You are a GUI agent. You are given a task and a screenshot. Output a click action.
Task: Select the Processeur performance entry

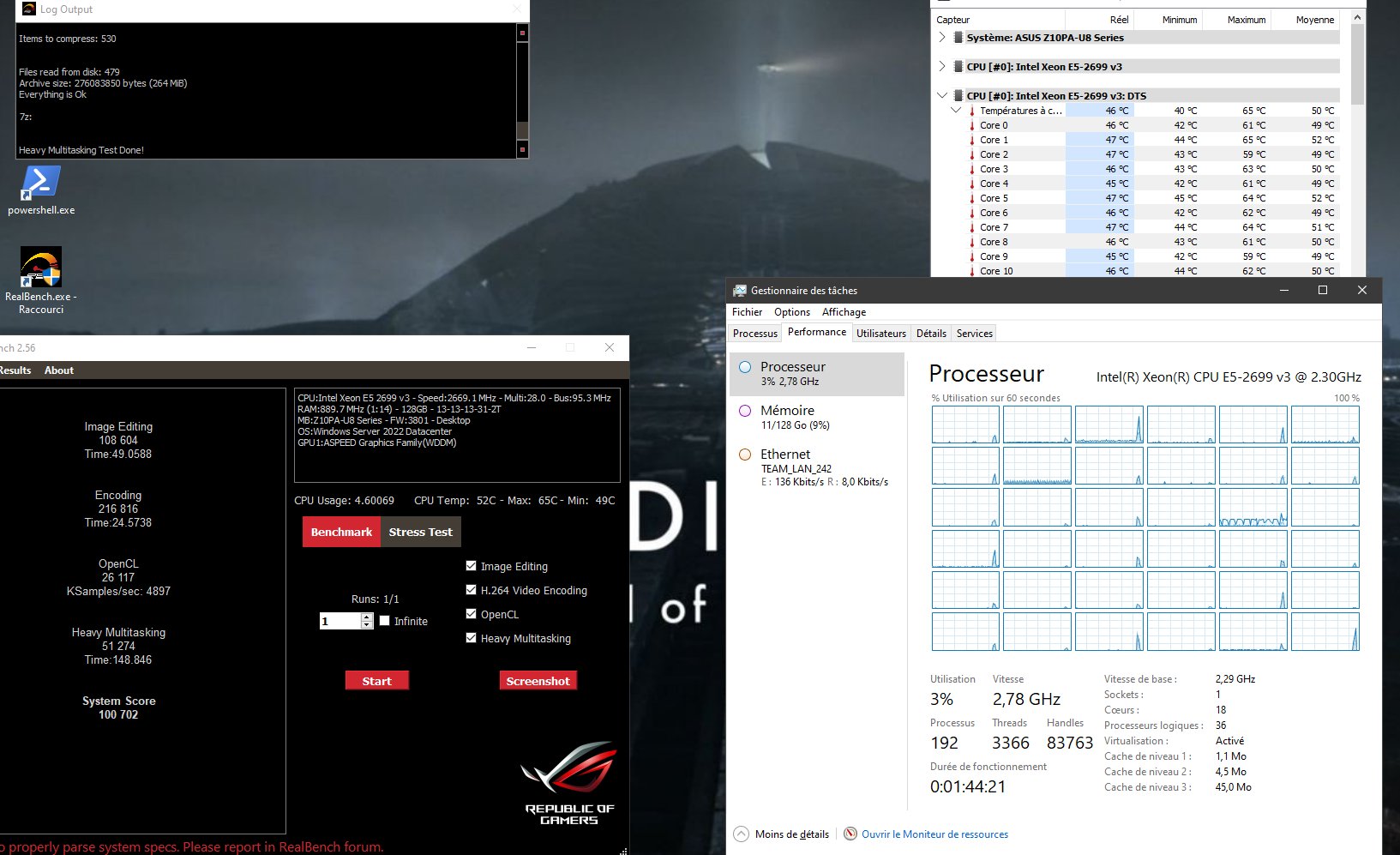[x=816, y=374]
